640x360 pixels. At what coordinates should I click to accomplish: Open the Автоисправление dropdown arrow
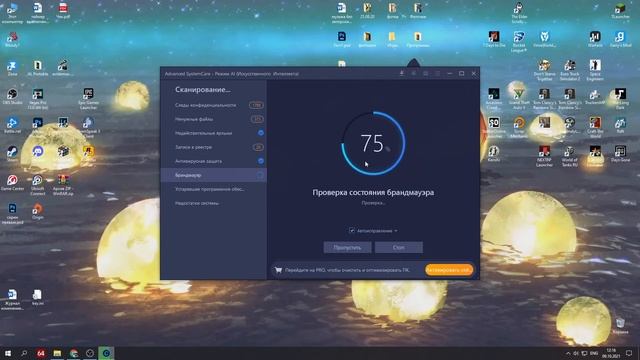click(x=396, y=231)
